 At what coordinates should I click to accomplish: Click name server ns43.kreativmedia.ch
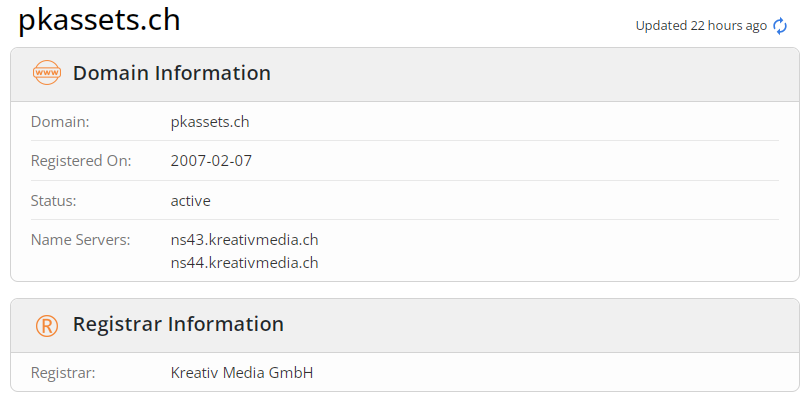(x=245, y=240)
